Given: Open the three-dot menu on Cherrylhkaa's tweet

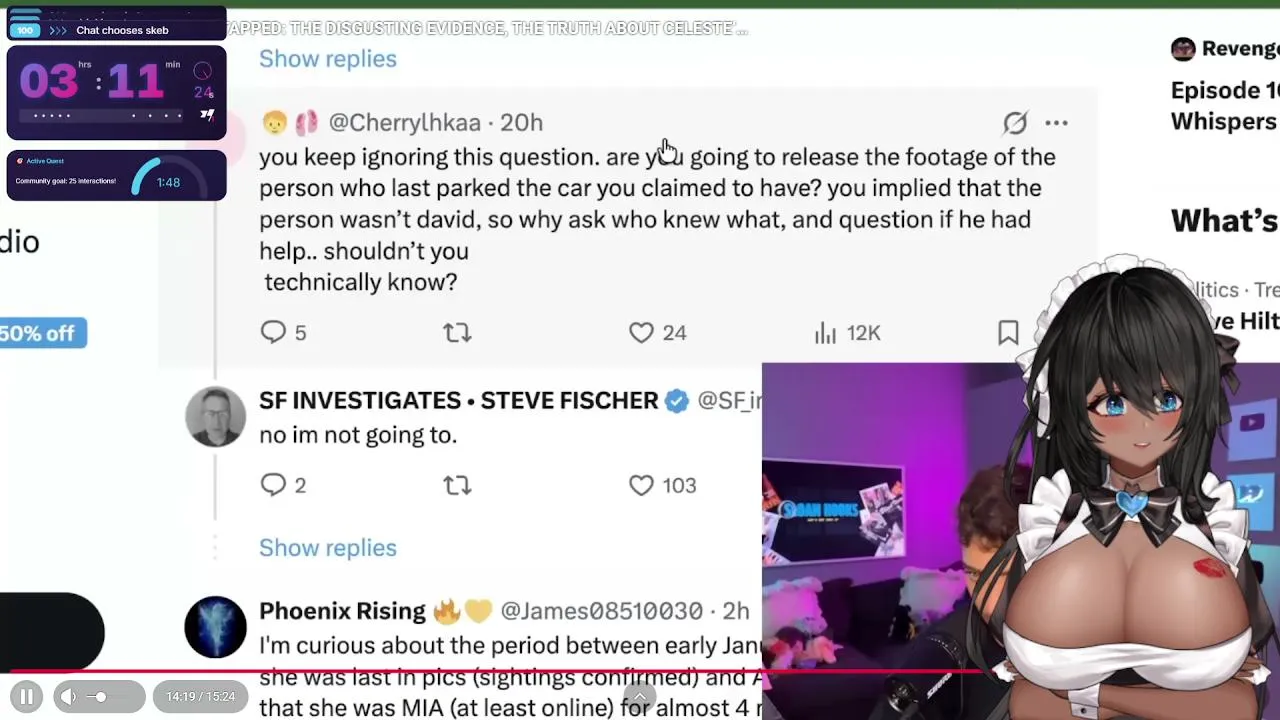Looking at the screenshot, I should pos(1056,123).
